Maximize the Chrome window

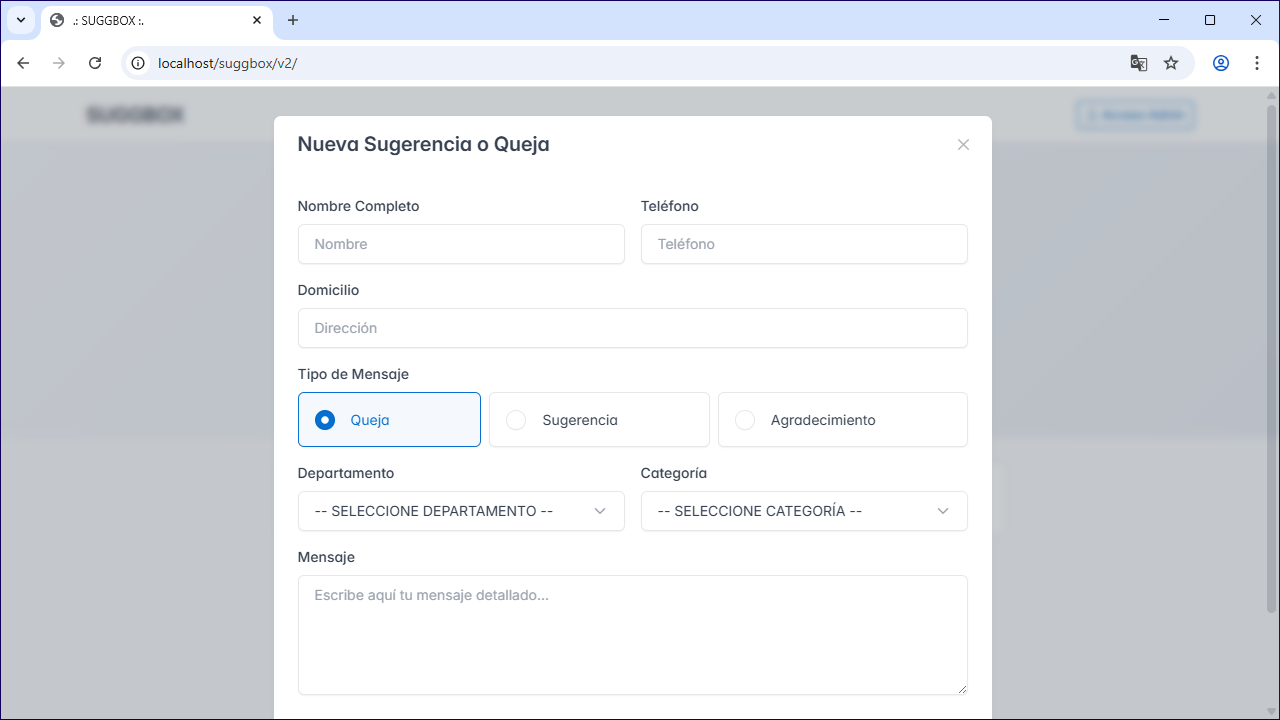[1210, 20]
